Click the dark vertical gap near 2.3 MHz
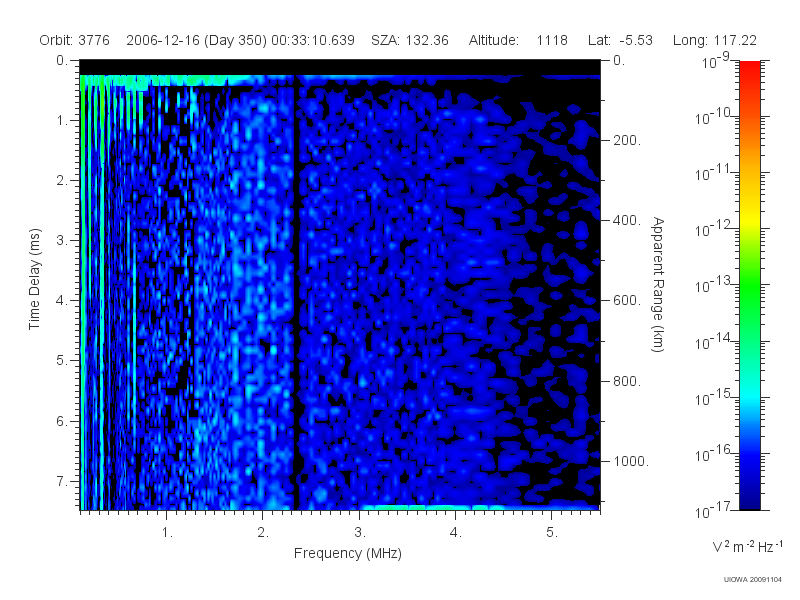 295,293
